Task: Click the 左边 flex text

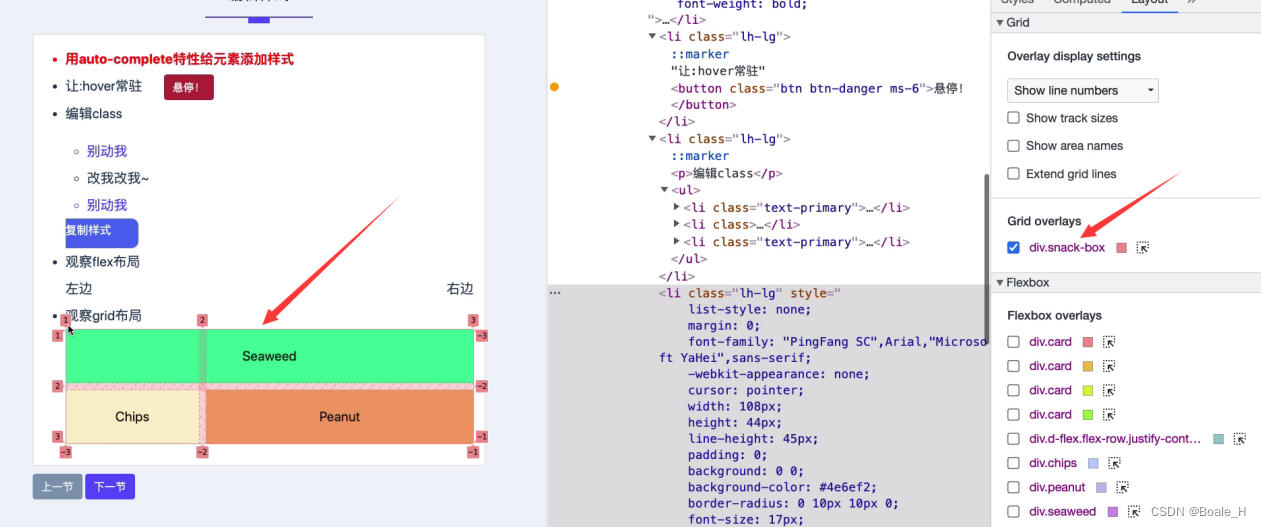Action: 79,289
